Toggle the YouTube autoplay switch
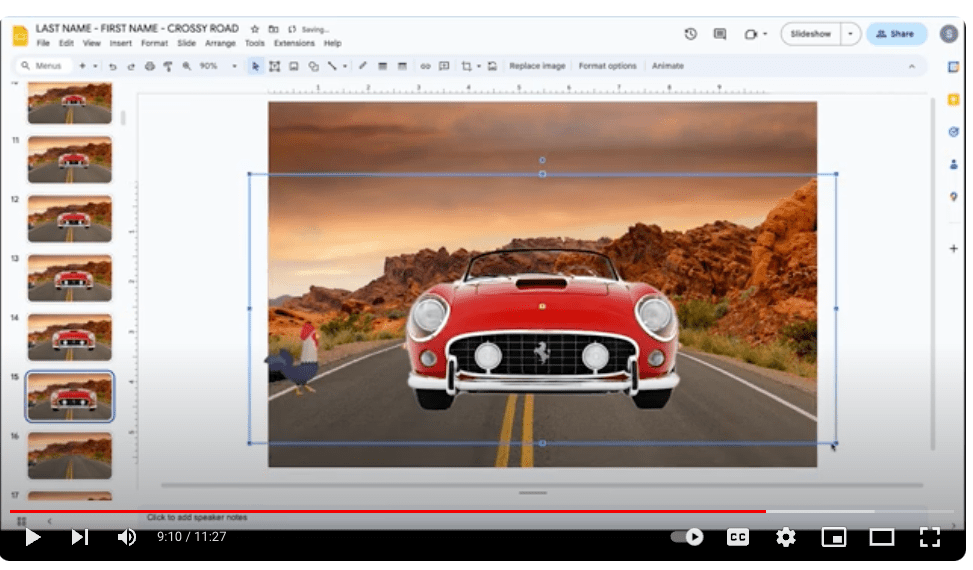Screen dimensions: 973x570 [x=687, y=537]
